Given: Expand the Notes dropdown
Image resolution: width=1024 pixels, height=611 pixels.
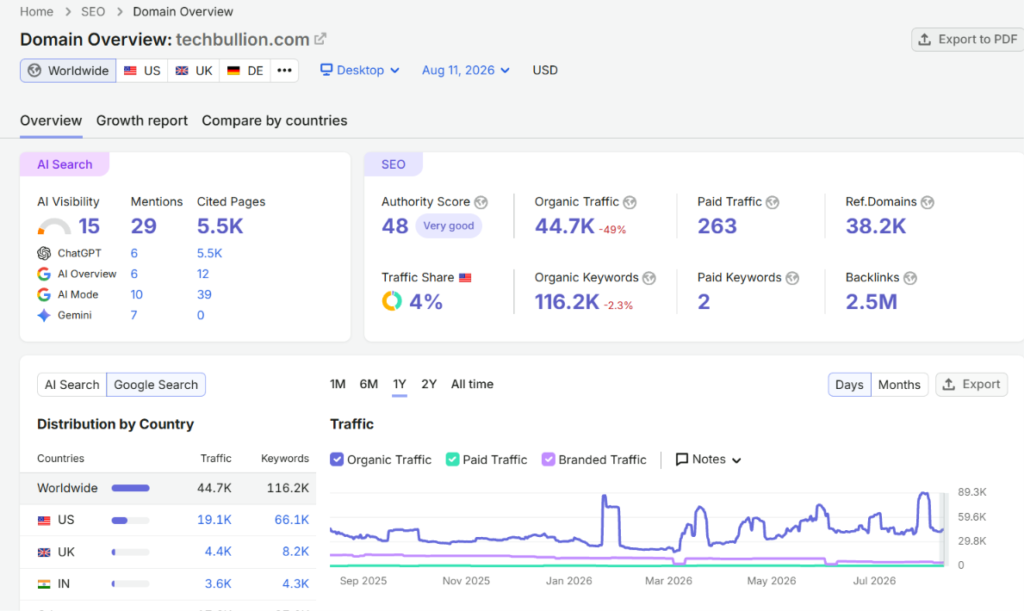Looking at the screenshot, I should click(709, 460).
